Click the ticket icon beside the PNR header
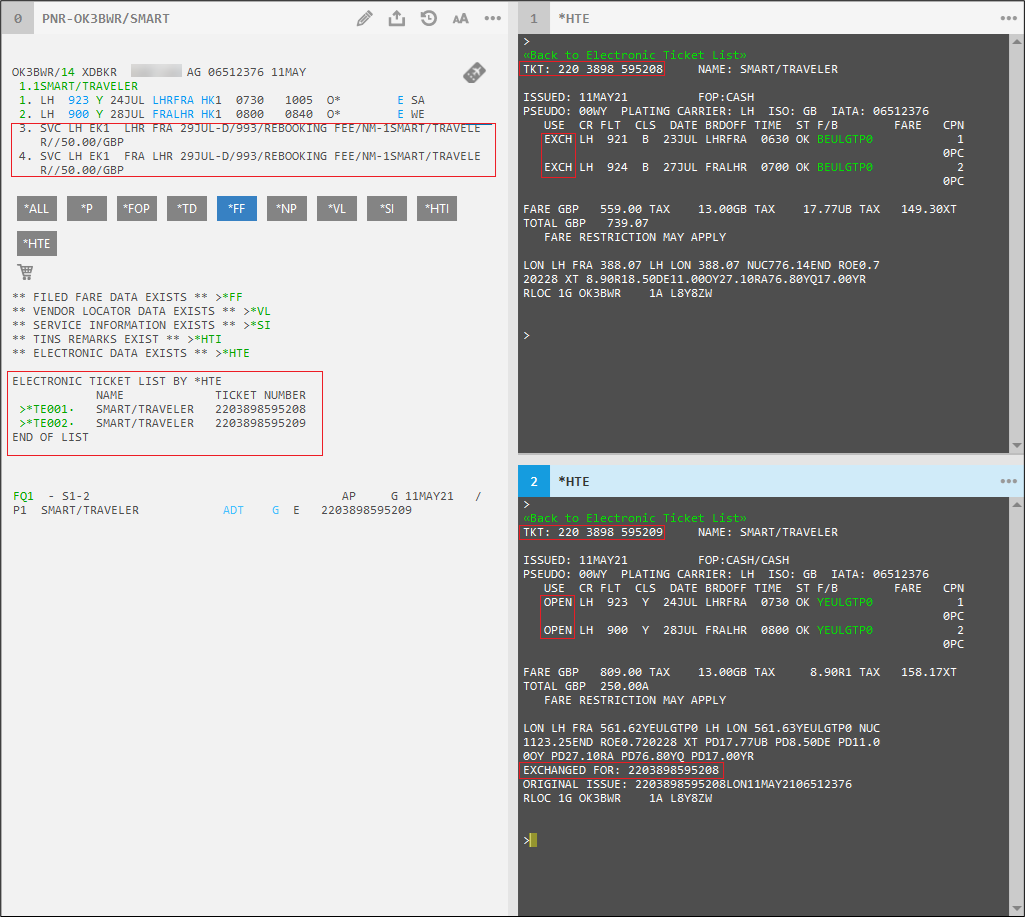The image size is (1025, 917). pos(474,73)
